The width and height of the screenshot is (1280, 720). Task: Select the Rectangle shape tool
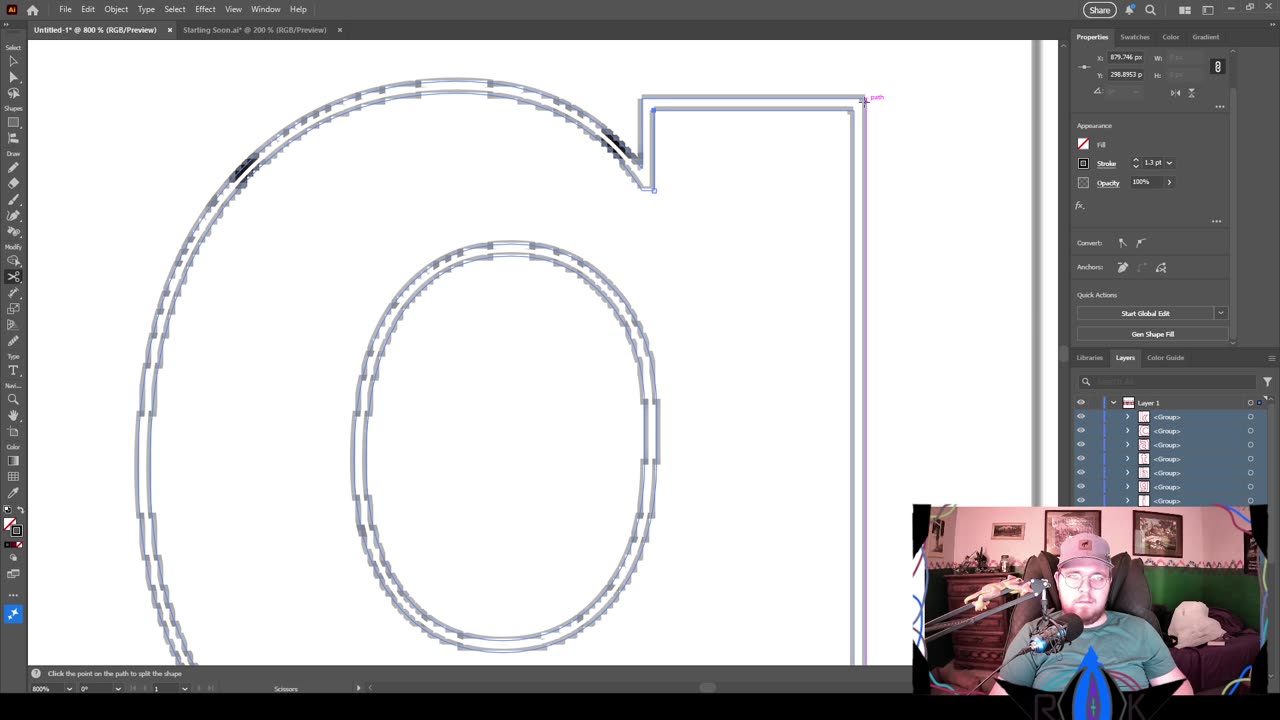(13, 123)
